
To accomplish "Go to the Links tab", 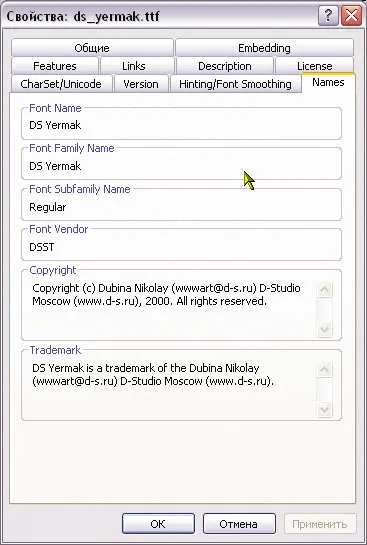I will (134, 66).
